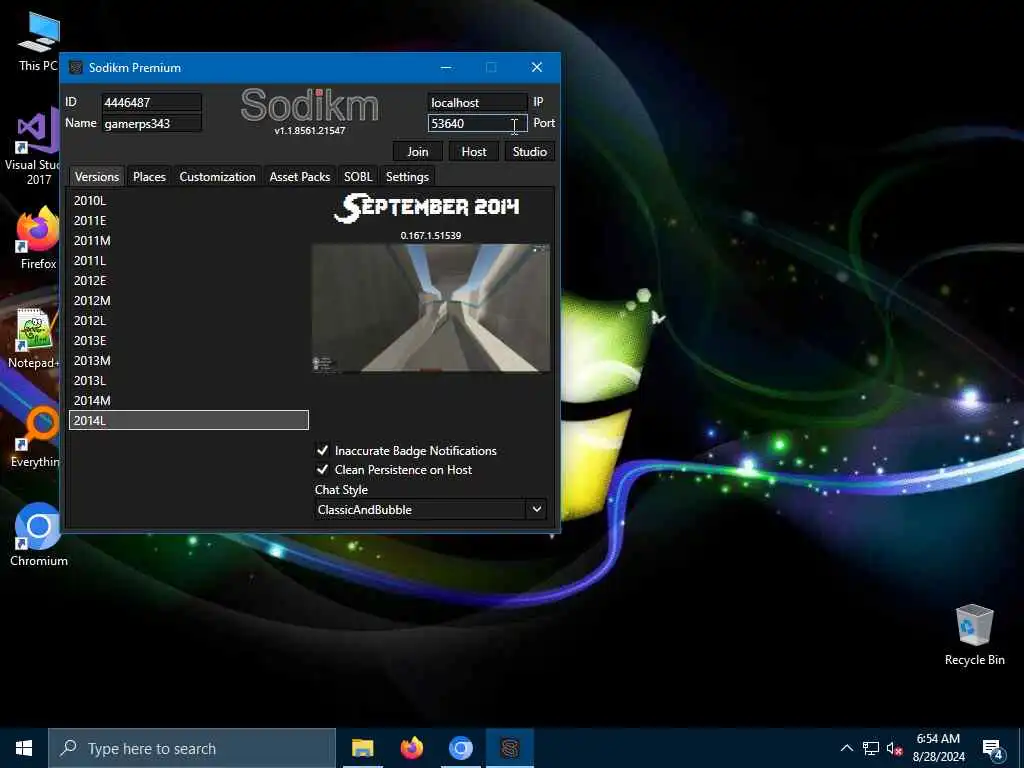Screen dimensions: 1024x768
Task: Click the Port field showing 53640
Action: [477, 123]
